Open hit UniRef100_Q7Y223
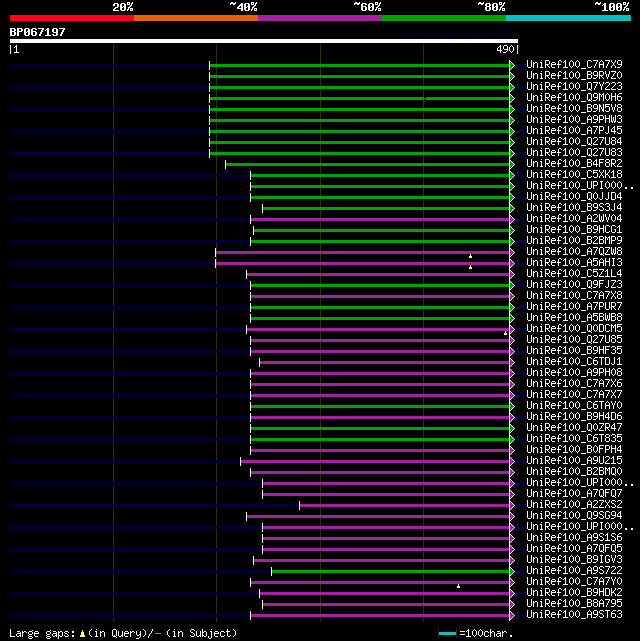Image resolution: width=640 pixels, height=641 pixels. tap(574, 87)
